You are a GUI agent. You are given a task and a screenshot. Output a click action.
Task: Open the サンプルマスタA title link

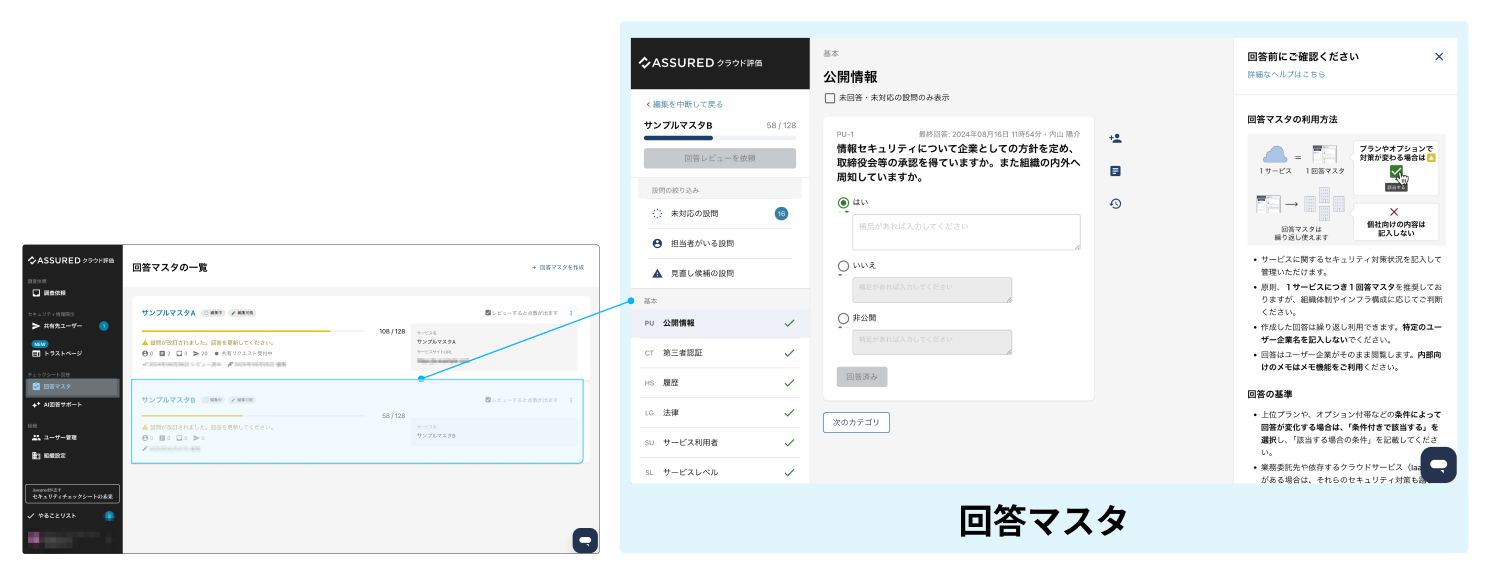168,313
